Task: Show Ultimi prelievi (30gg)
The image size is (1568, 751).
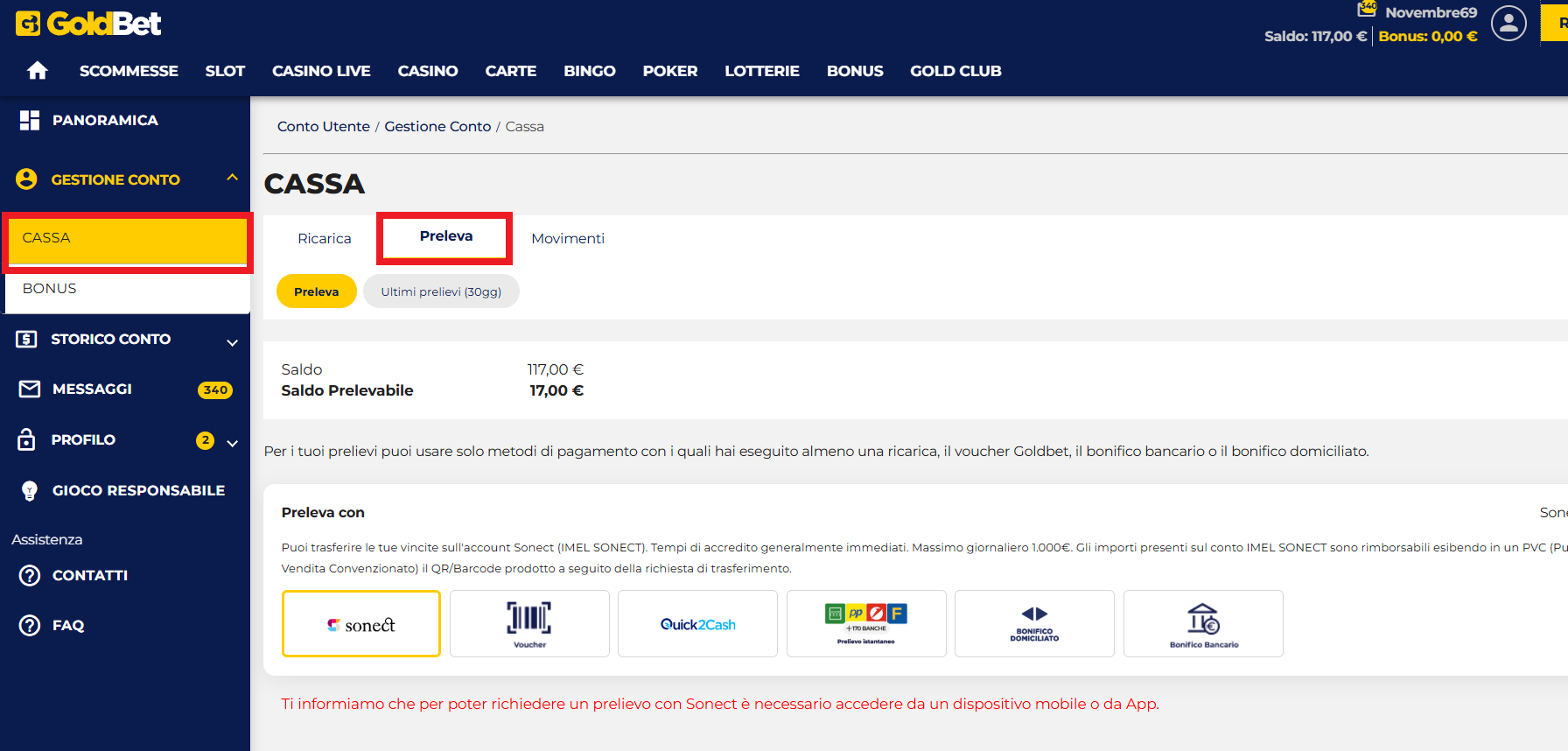Action: [441, 291]
